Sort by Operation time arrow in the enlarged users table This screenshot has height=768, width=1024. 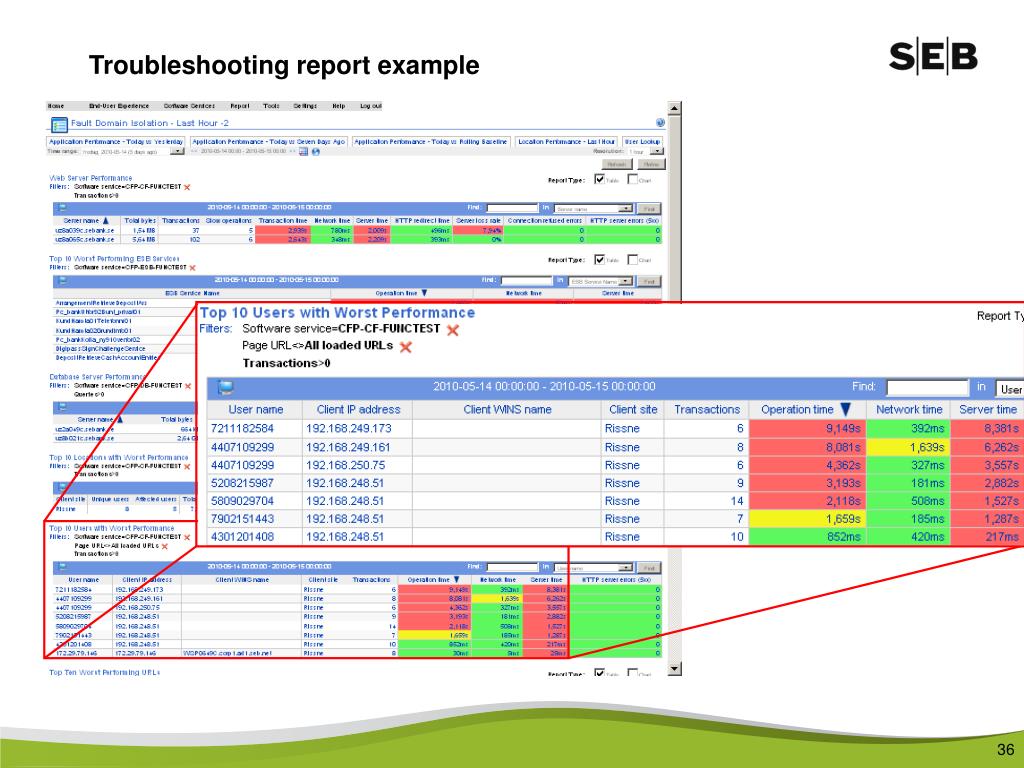pyautogui.click(x=846, y=409)
